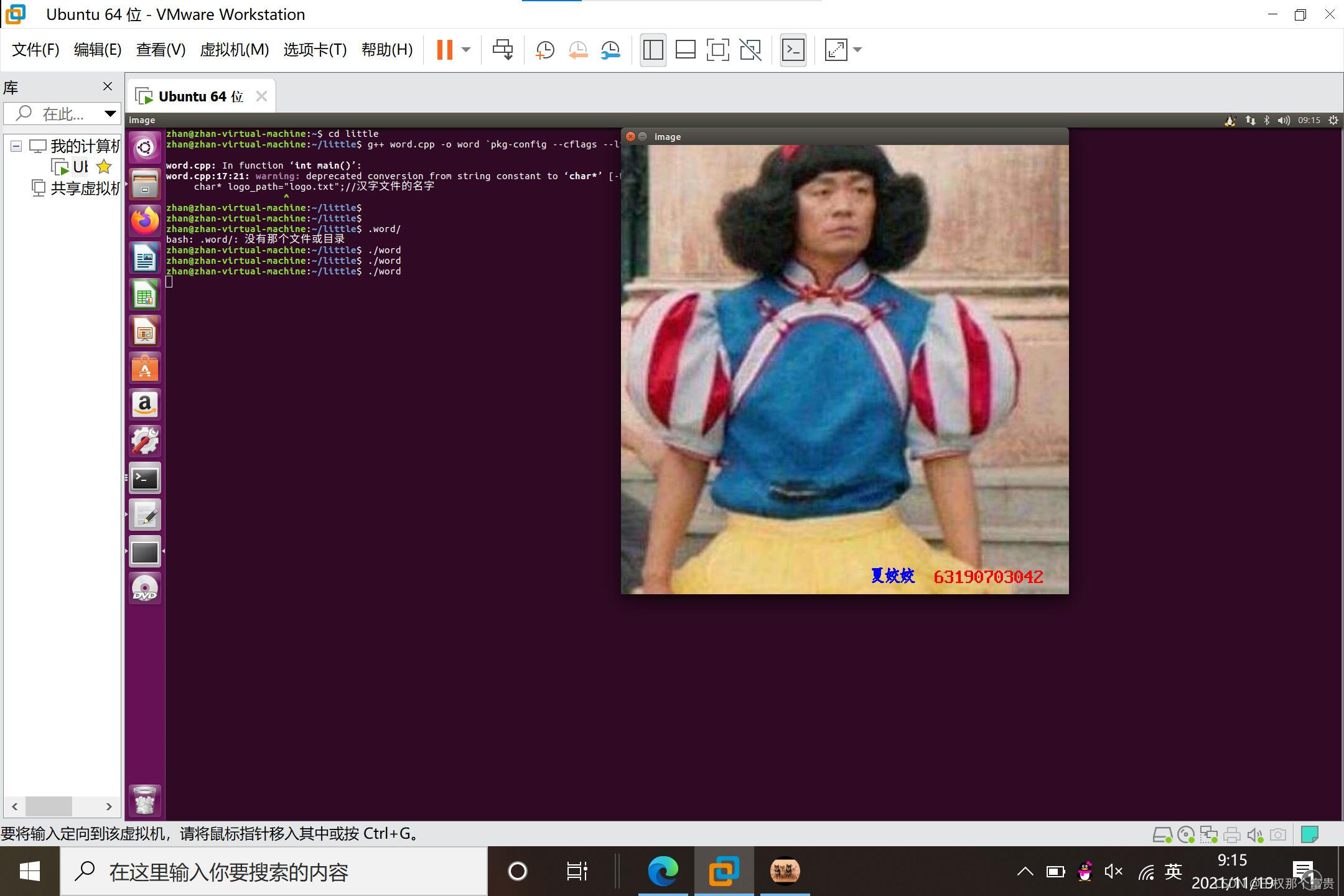
Task: Switch to the Terminal launcher icon
Action: coord(145,478)
